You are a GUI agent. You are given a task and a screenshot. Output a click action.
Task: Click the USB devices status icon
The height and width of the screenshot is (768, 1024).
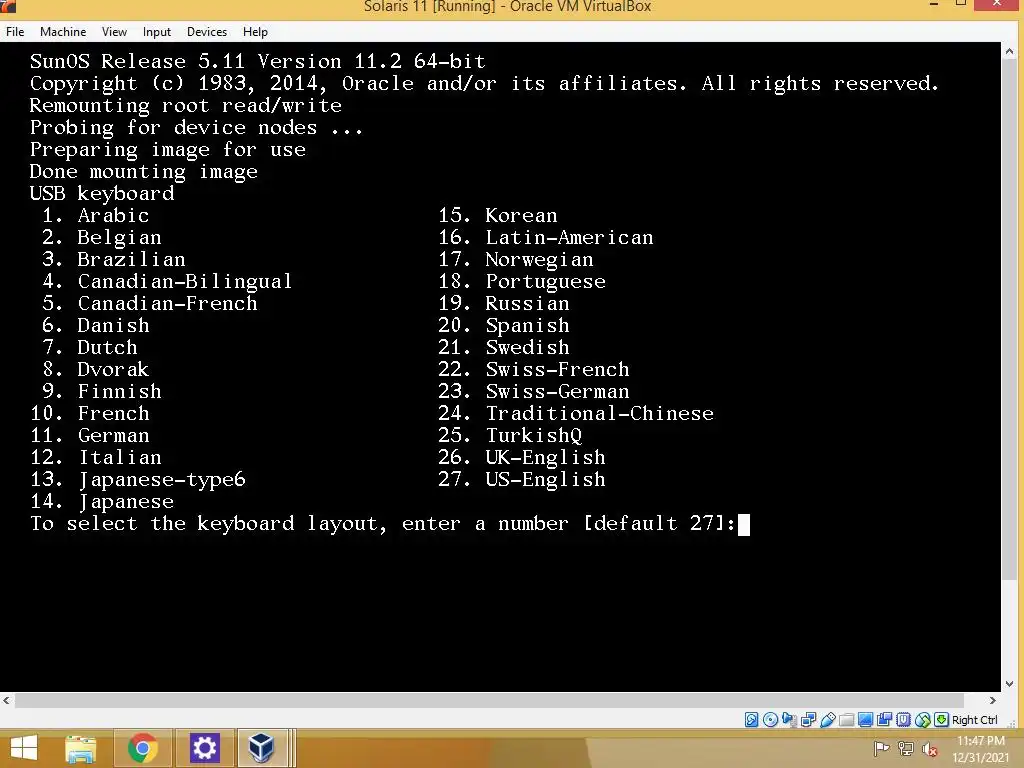coord(827,720)
